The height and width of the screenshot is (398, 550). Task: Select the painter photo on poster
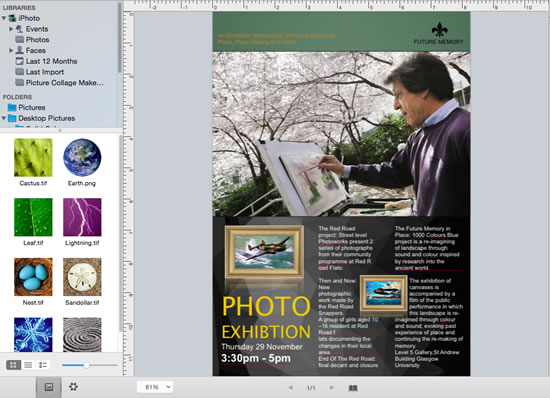(x=341, y=134)
